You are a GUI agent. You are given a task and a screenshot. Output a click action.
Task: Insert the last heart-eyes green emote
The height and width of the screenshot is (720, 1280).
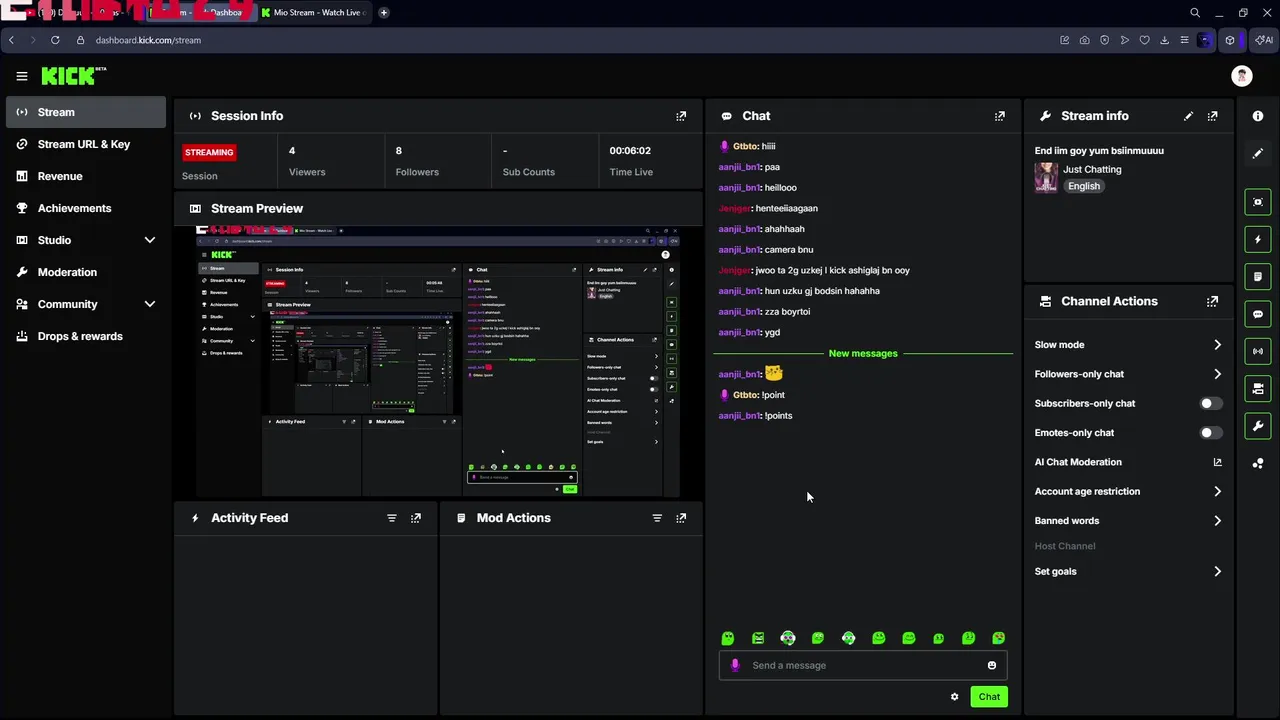tap(998, 638)
